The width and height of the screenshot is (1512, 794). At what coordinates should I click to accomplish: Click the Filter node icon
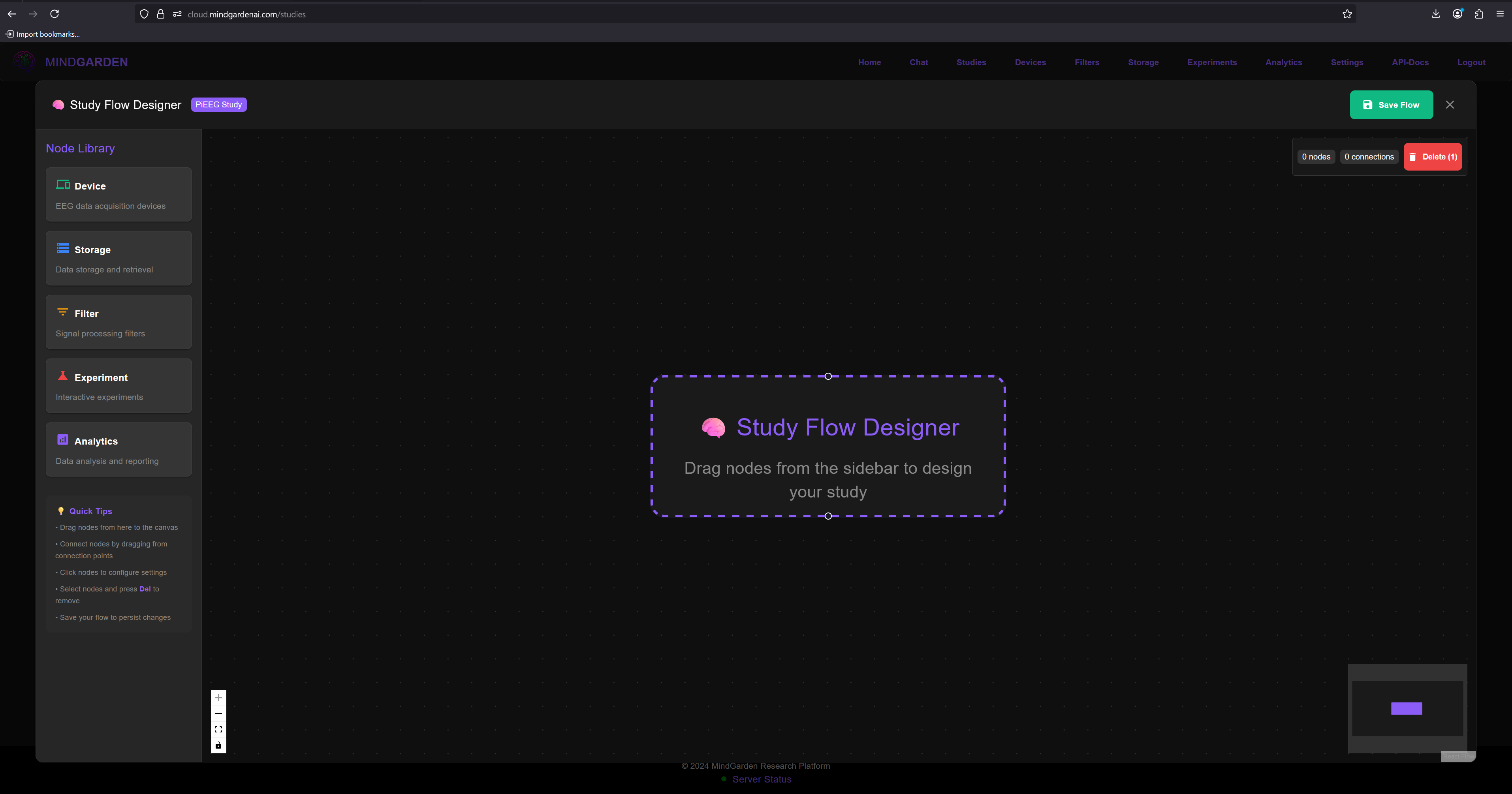pos(63,312)
